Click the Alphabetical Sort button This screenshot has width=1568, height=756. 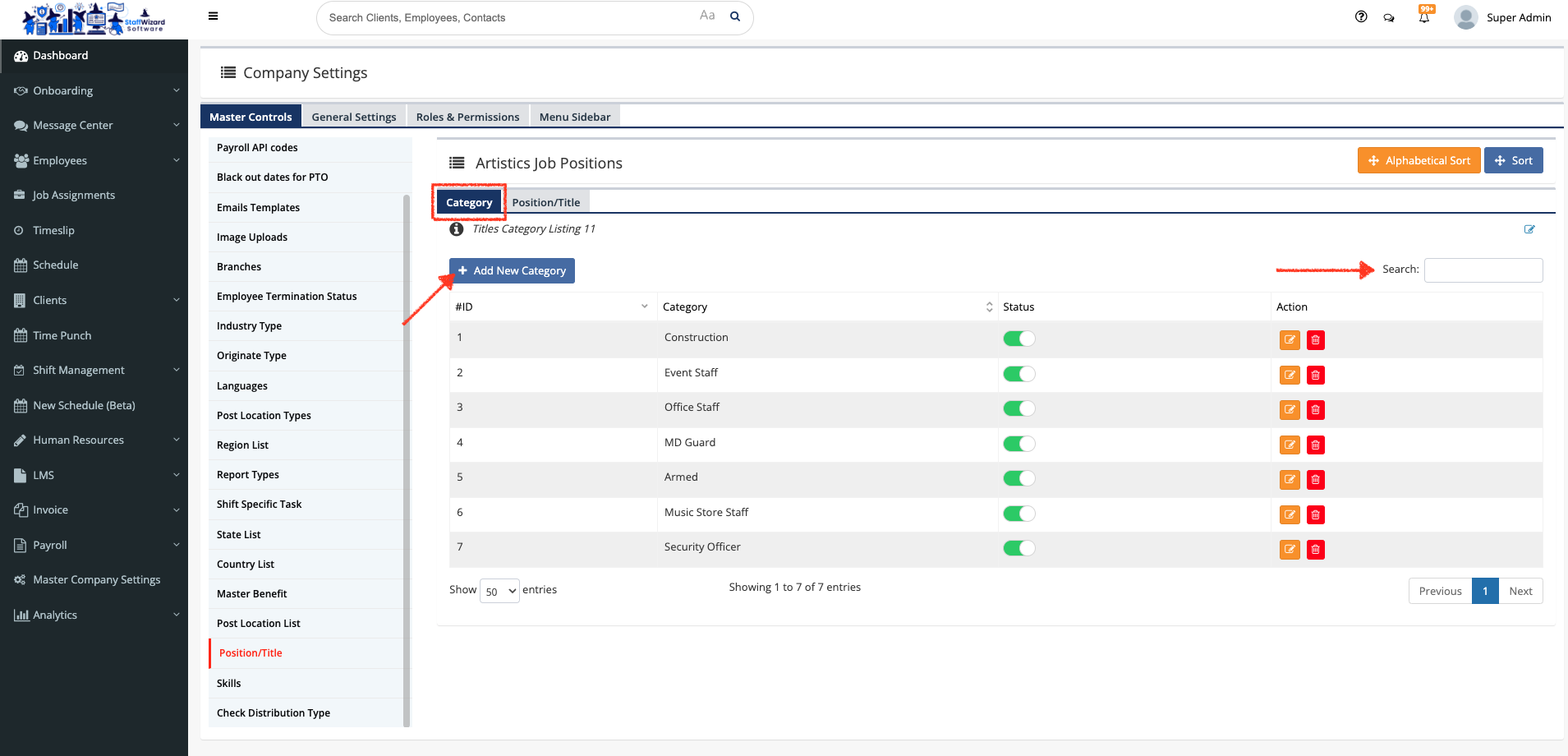pos(1419,160)
